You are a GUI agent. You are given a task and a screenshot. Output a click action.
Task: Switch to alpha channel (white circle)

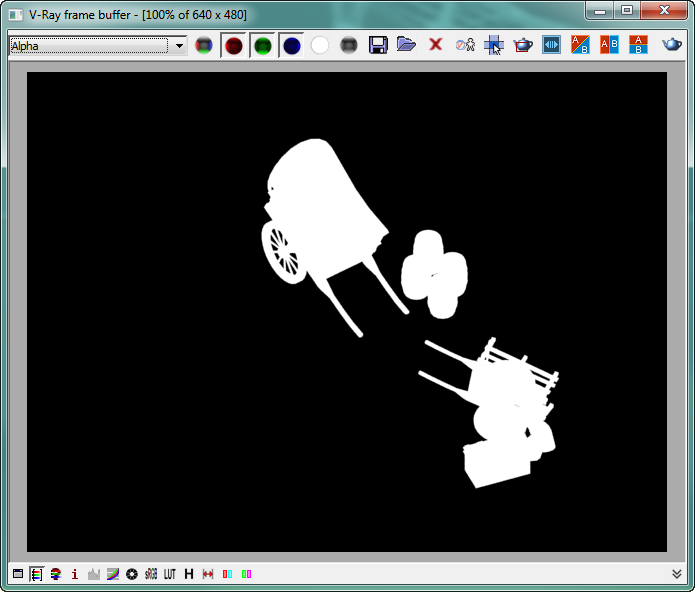tap(320, 45)
